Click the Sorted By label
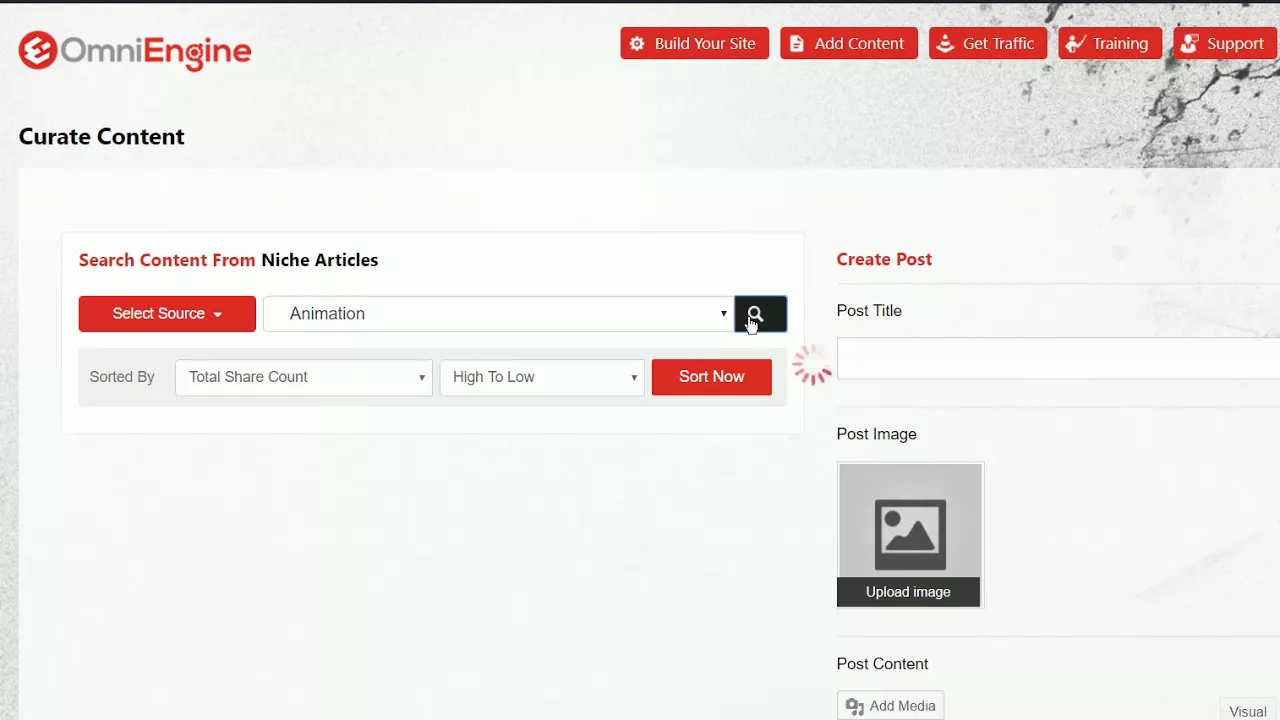 tap(122, 377)
